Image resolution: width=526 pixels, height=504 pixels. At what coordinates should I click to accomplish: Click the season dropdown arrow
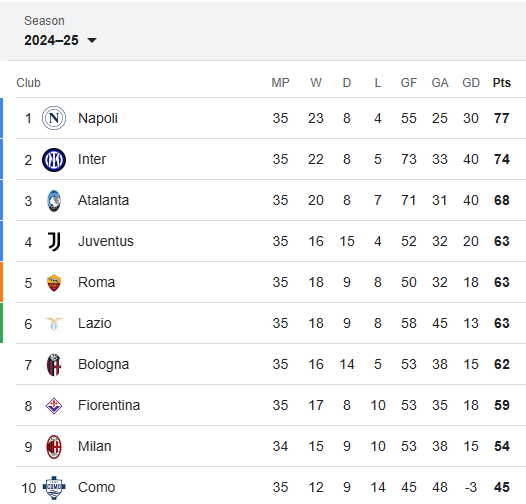coord(92,41)
